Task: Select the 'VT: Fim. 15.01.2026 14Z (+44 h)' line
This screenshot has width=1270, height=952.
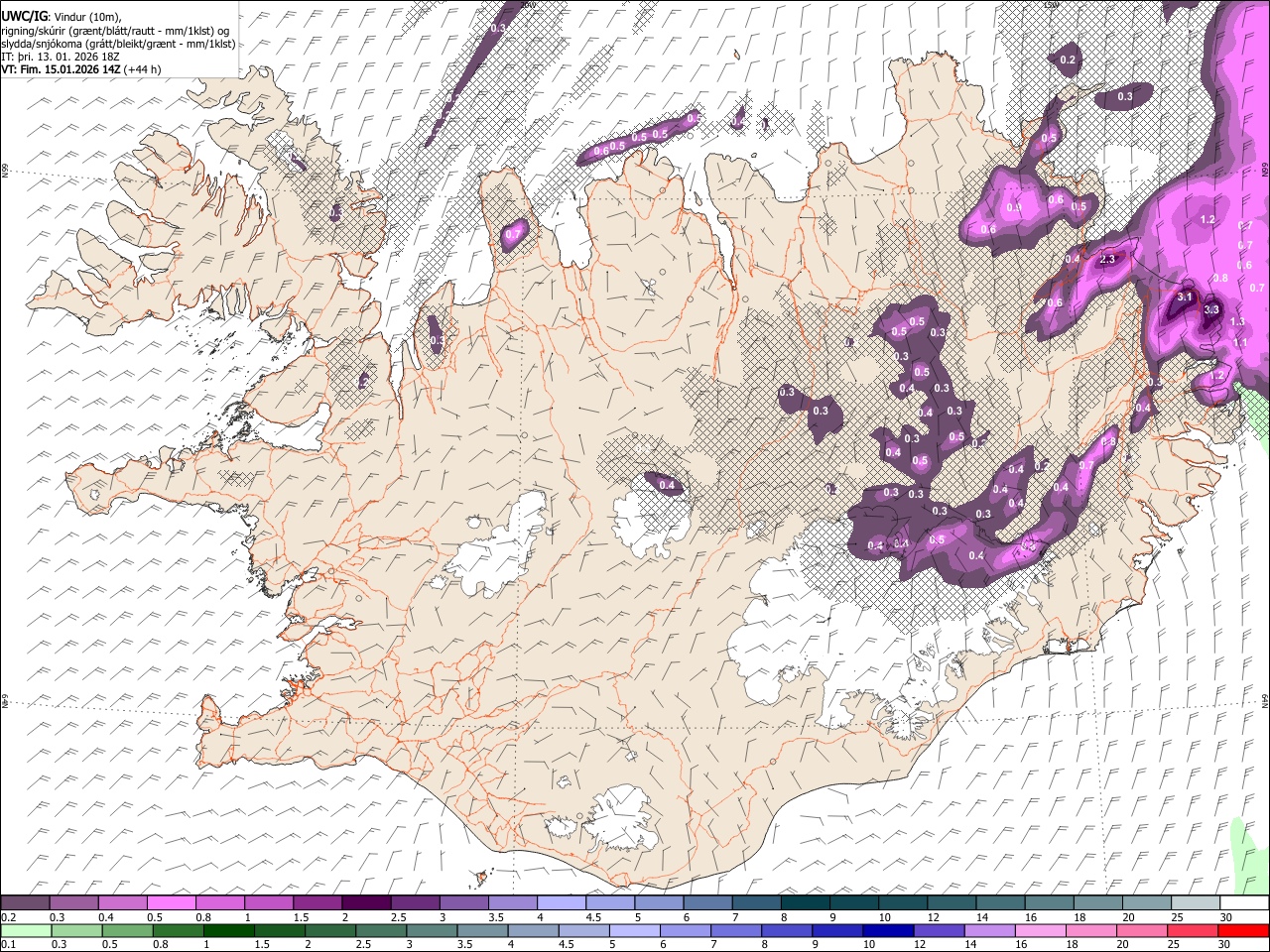Action: (x=81, y=69)
